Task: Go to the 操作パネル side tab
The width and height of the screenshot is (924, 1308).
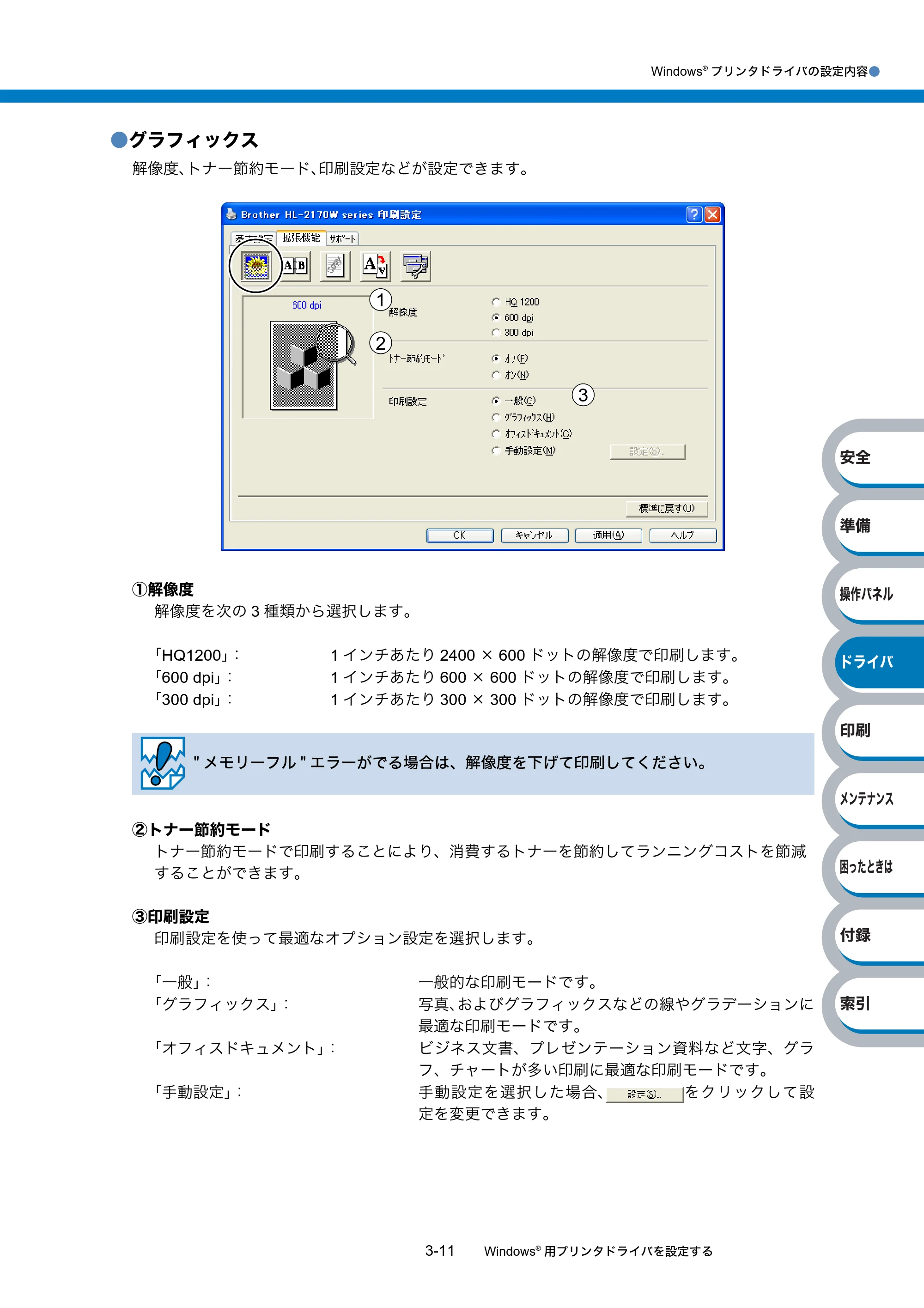Action: 879,594
